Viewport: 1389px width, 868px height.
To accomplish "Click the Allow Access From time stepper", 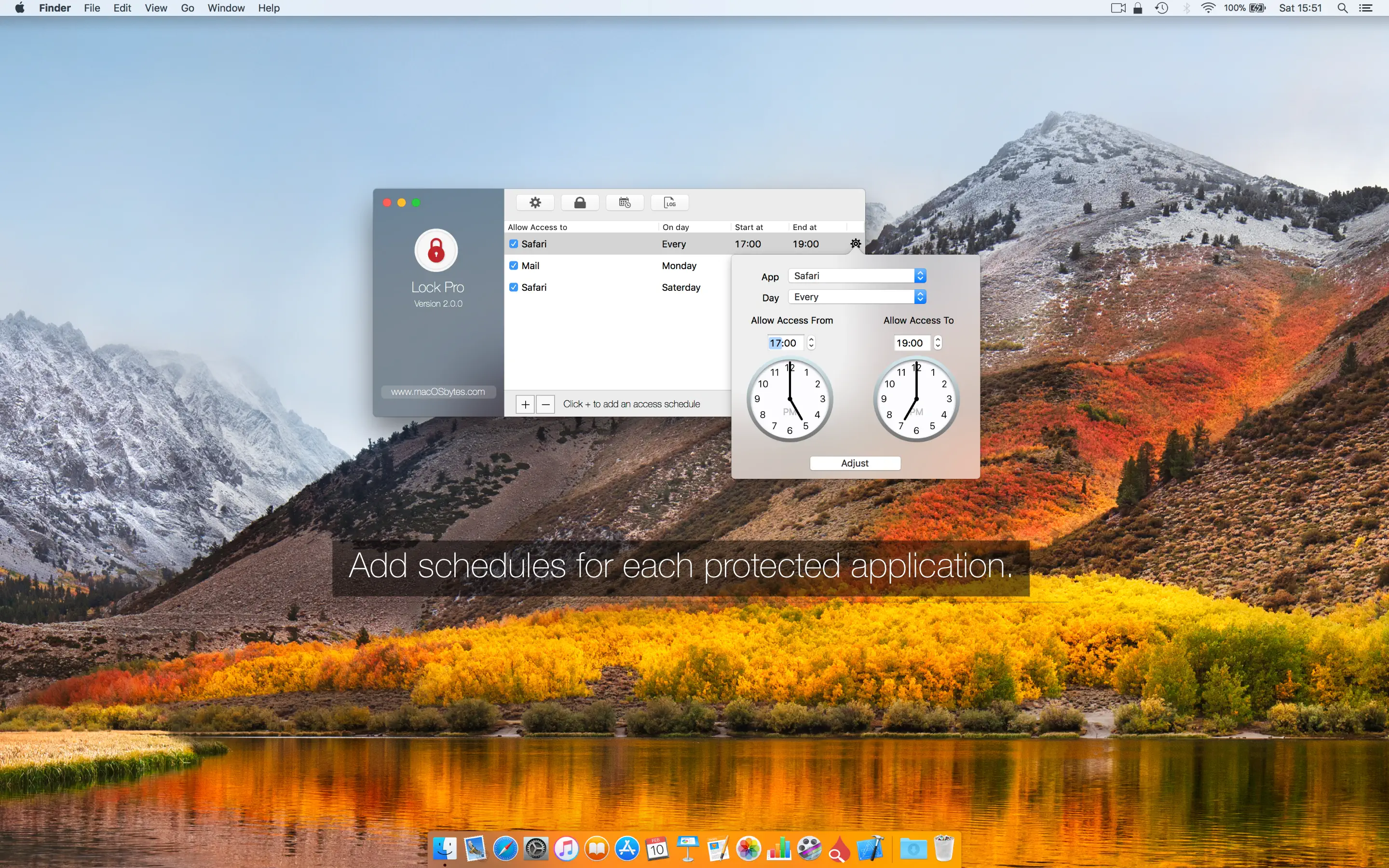I will (811, 343).
